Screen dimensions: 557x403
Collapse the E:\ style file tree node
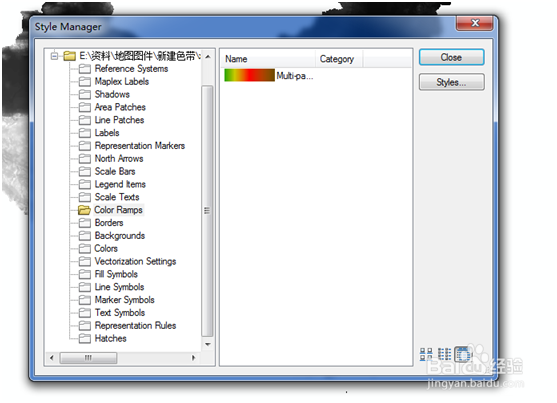pyautogui.click(x=54, y=56)
